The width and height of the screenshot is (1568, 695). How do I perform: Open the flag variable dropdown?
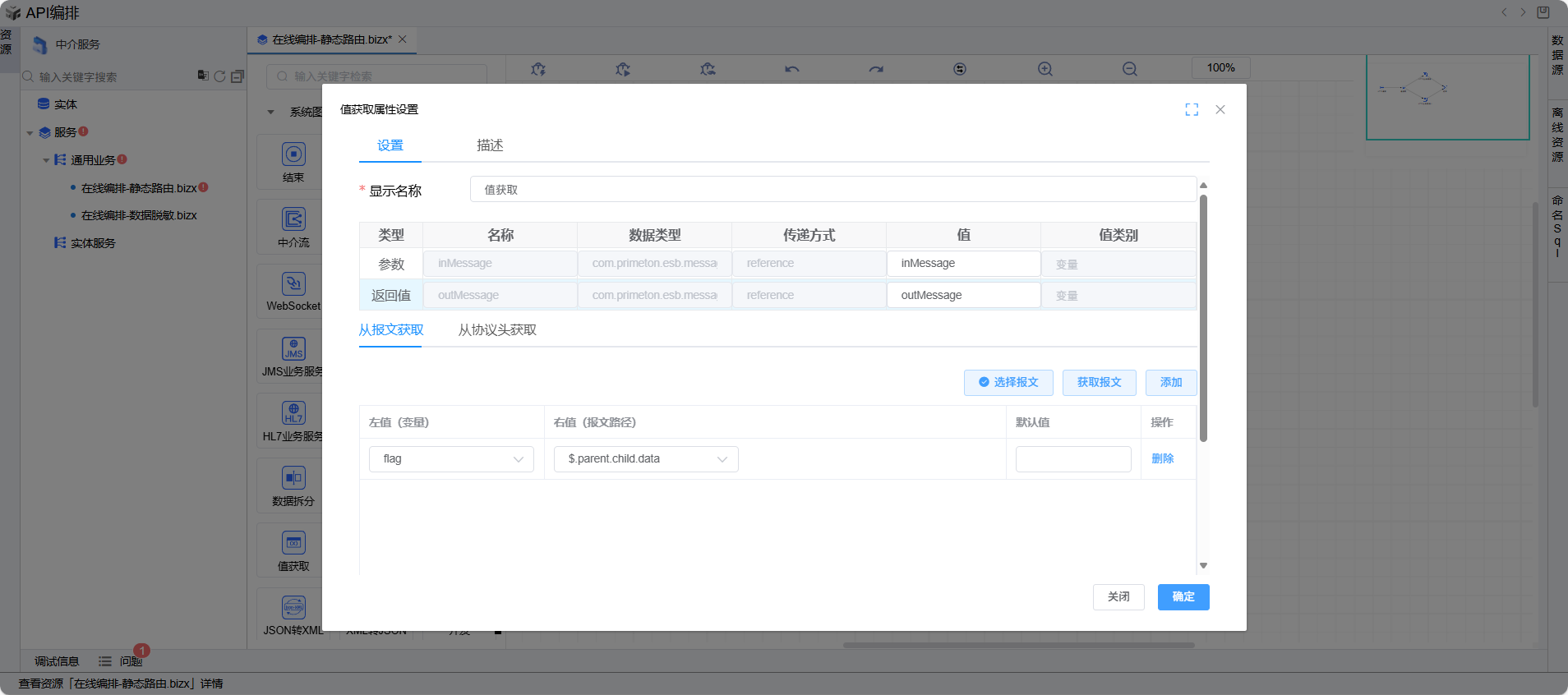pos(451,459)
